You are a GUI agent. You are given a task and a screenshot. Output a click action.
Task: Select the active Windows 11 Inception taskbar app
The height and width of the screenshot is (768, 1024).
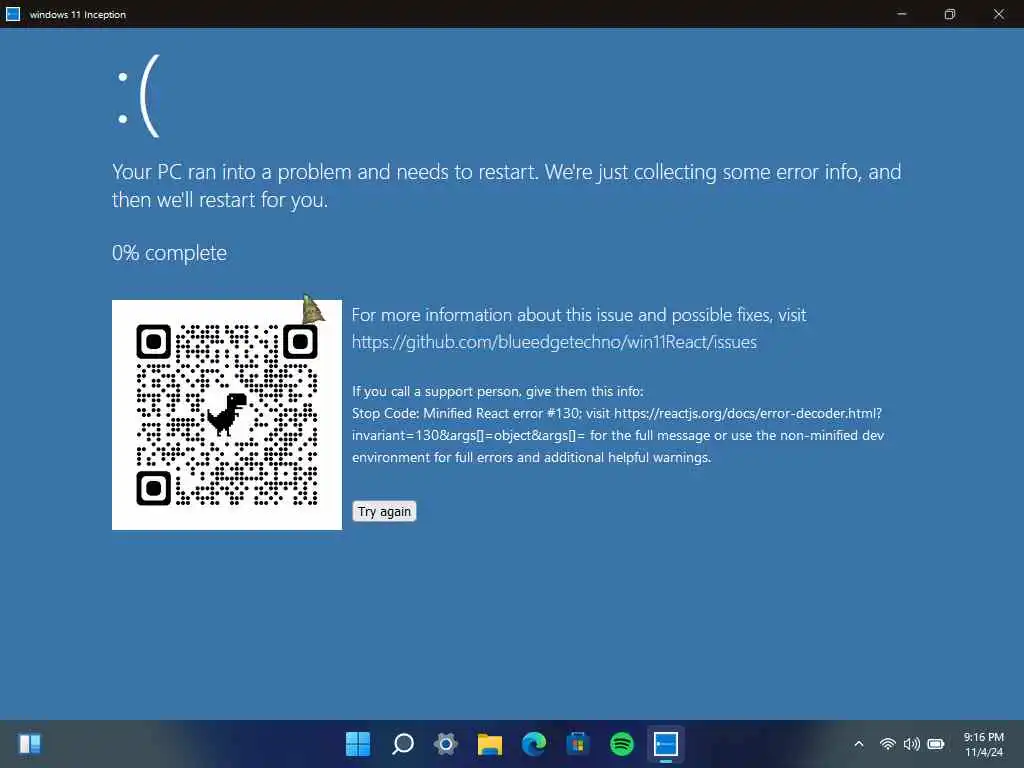point(665,744)
